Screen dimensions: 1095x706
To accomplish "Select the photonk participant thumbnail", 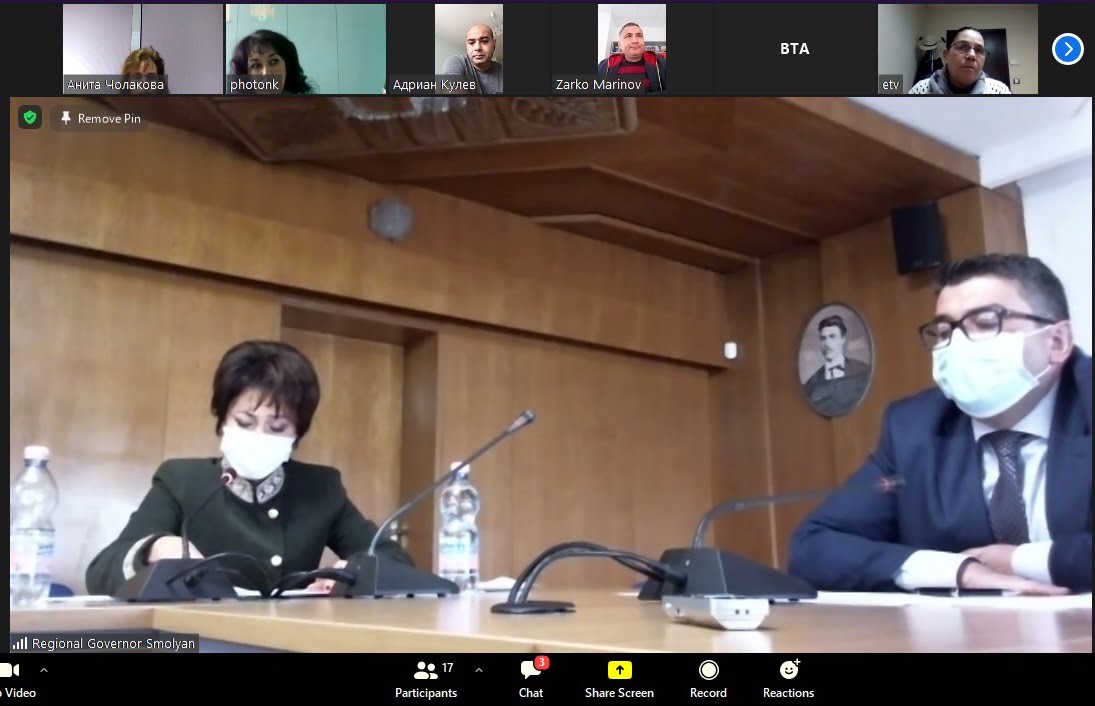I will [x=306, y=49].
